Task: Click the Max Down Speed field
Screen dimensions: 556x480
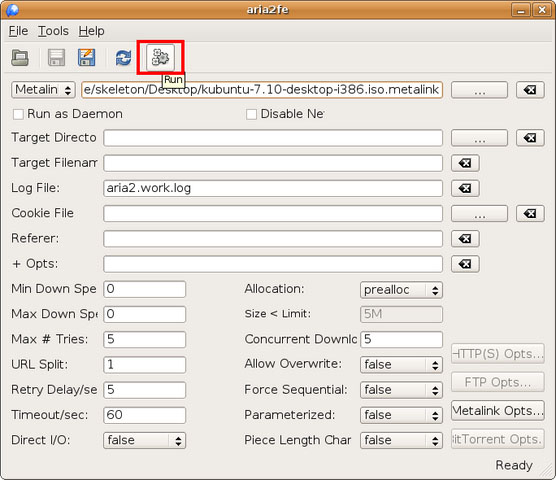Action: [x=144, y=314]
